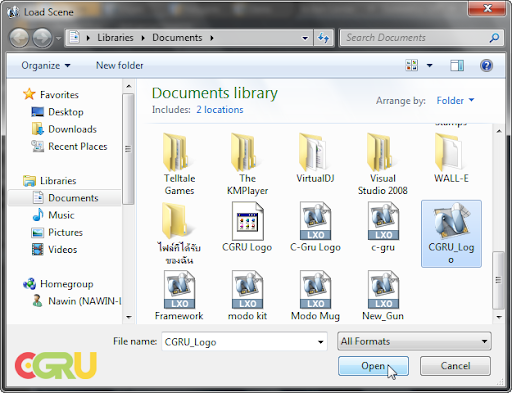The width and height of the screenshot is (512, 393).
Task: Select the Framework LXO file
Action: (179, 296)
